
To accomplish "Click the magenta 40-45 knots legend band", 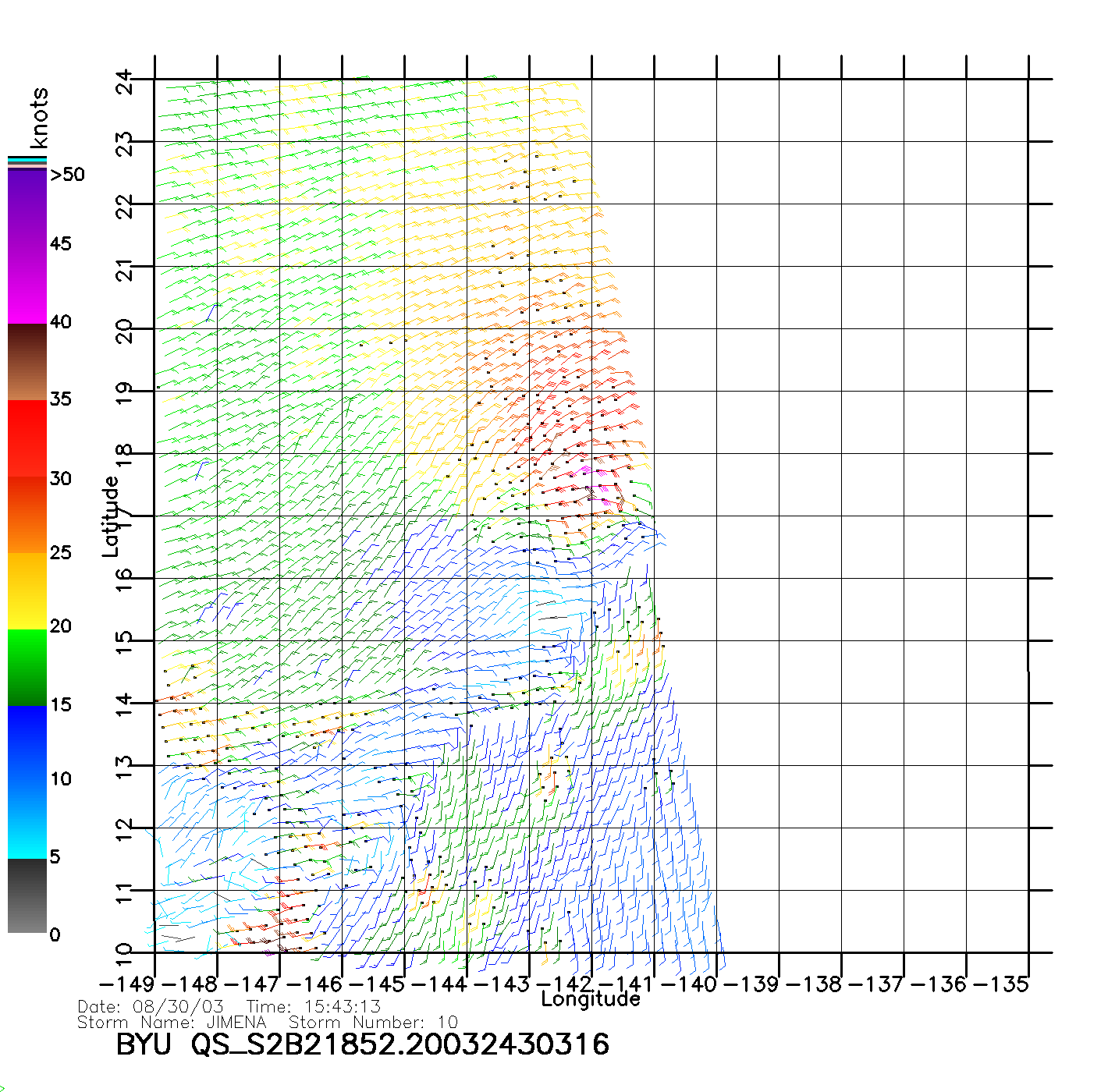I will coord(27,285).
